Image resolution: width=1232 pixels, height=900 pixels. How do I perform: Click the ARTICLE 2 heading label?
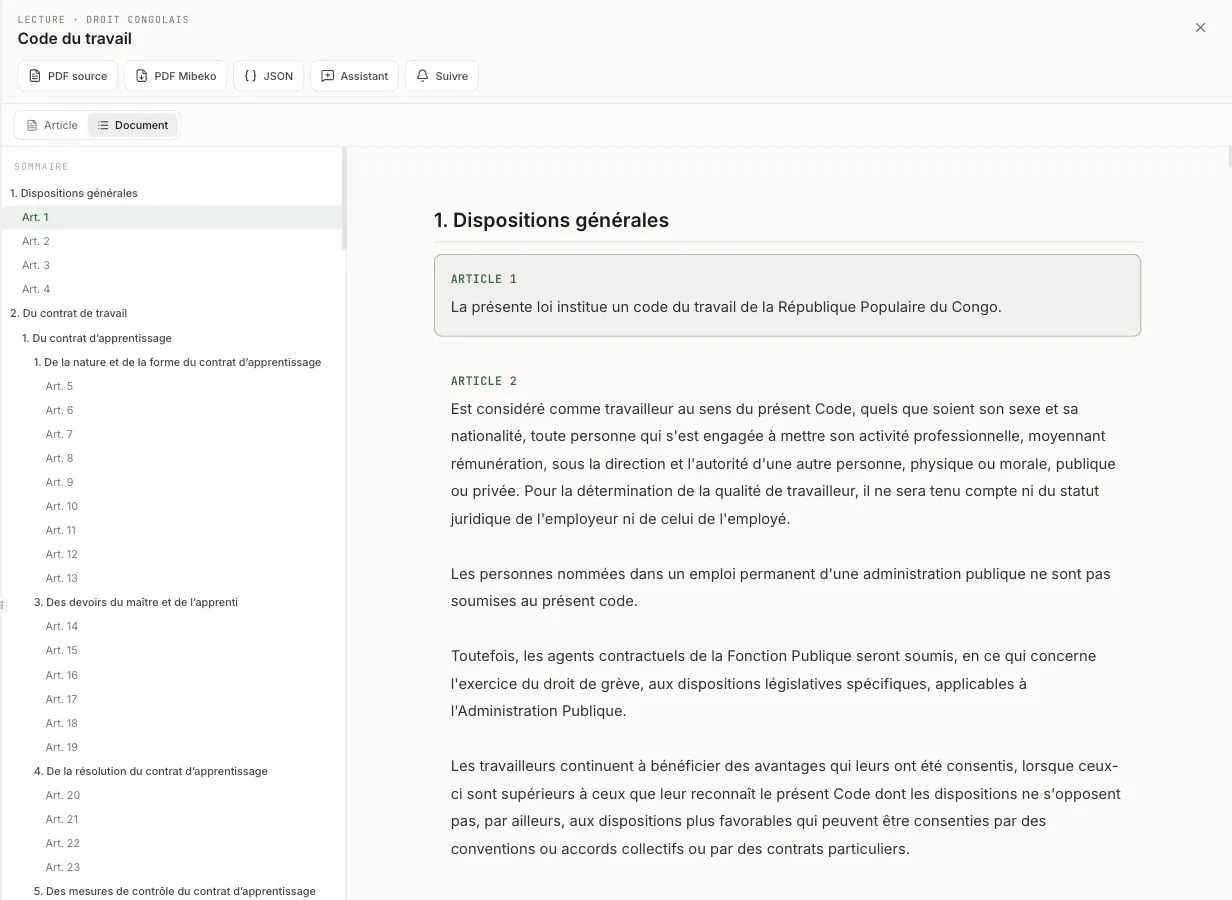[x=484, y=381]
